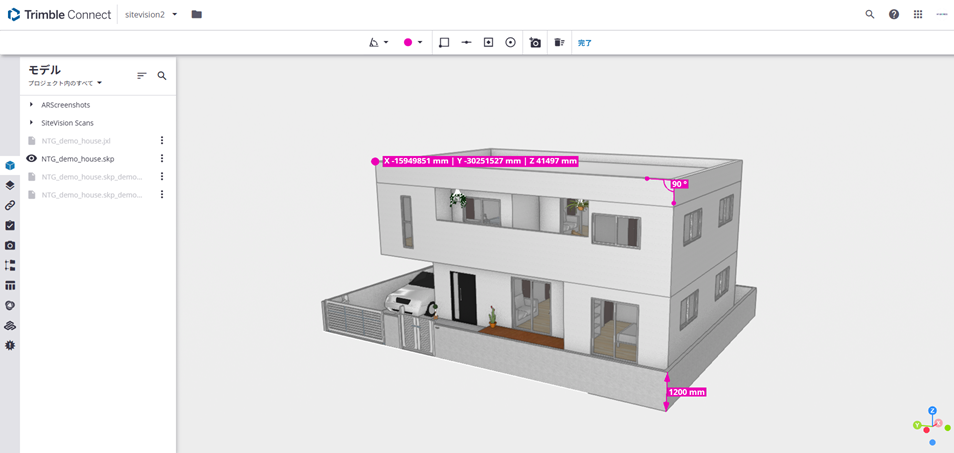Open the project folder icon in the header
The height and width of the screenshot is (453, 954).
point(197,14)
